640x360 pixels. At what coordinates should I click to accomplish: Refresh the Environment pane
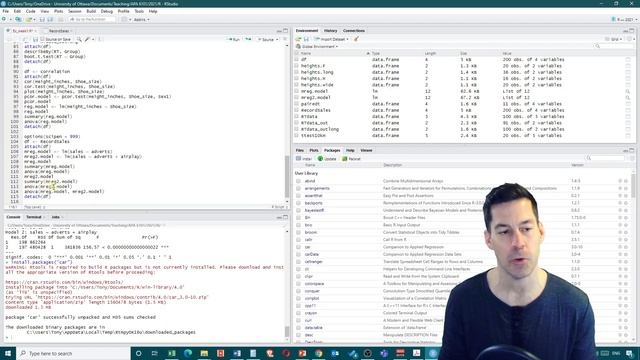click(629, 39)
